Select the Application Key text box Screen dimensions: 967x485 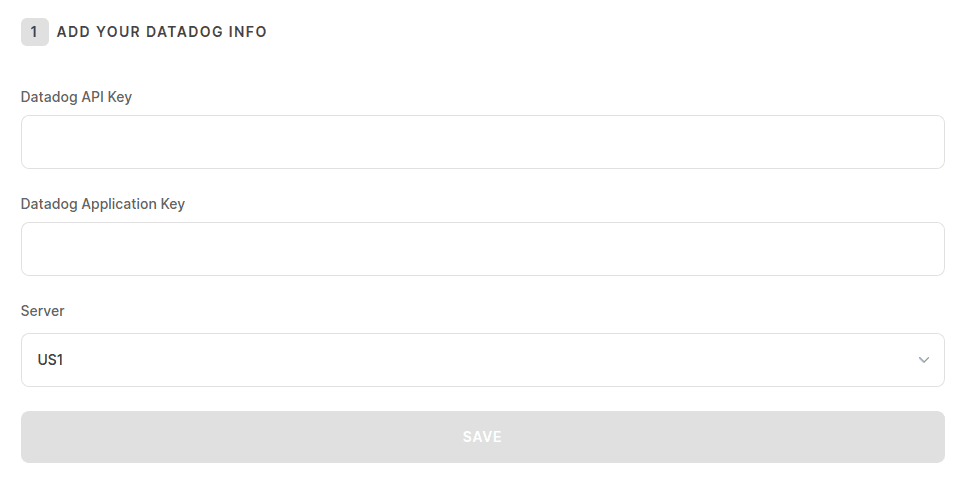482,249
